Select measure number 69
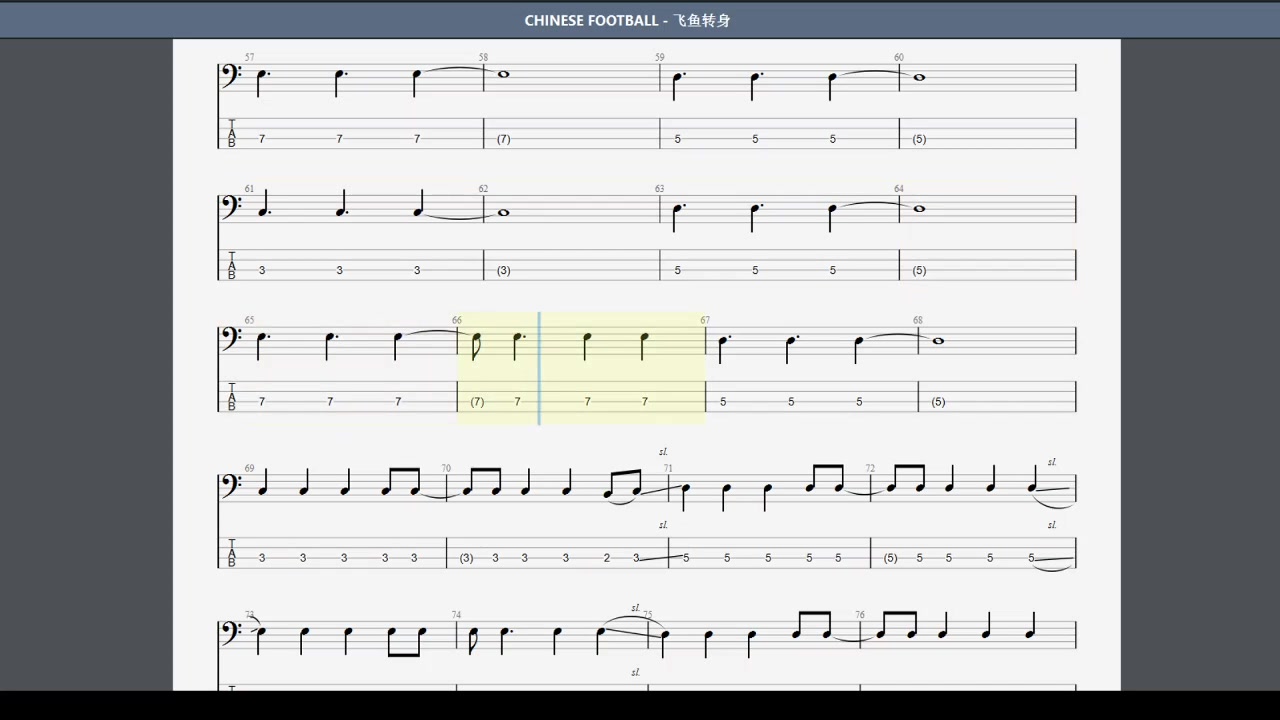1280x720 pixels. pos(249,468)
